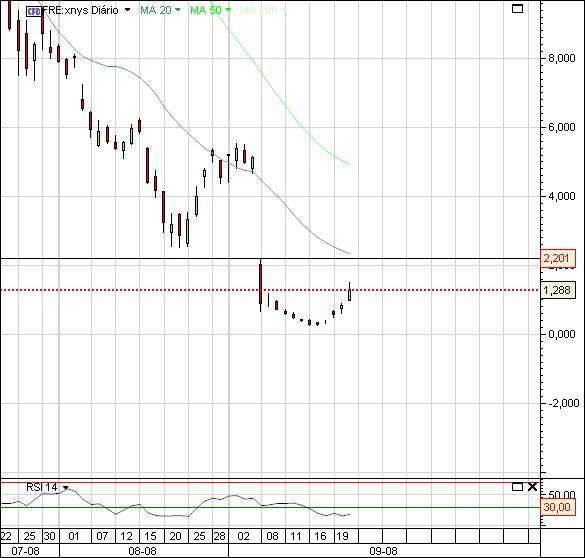
Task: Click date label 20 on time axis
Action: (x=175, y=536)
